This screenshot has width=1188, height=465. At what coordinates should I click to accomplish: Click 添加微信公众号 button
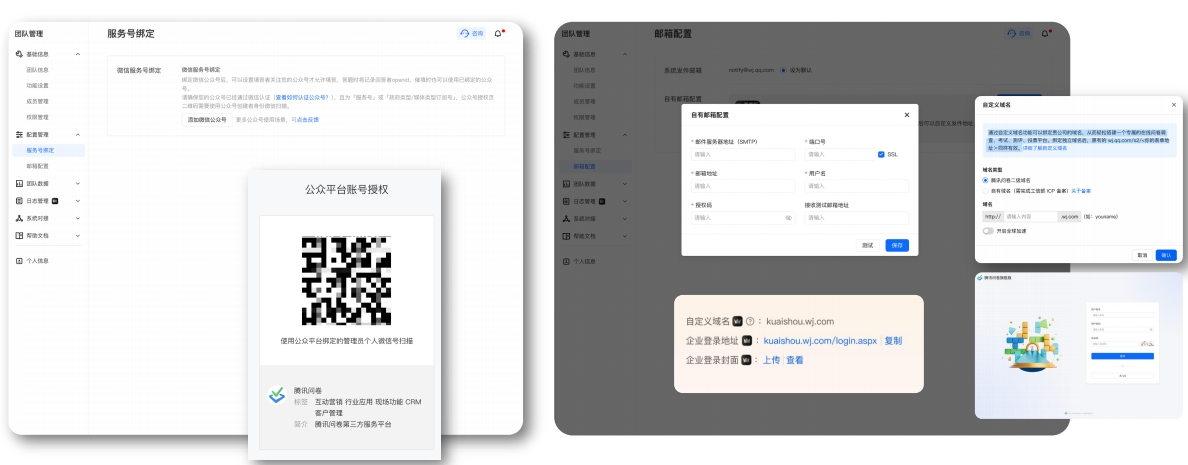pyautogui.click(x=208, y=120)
